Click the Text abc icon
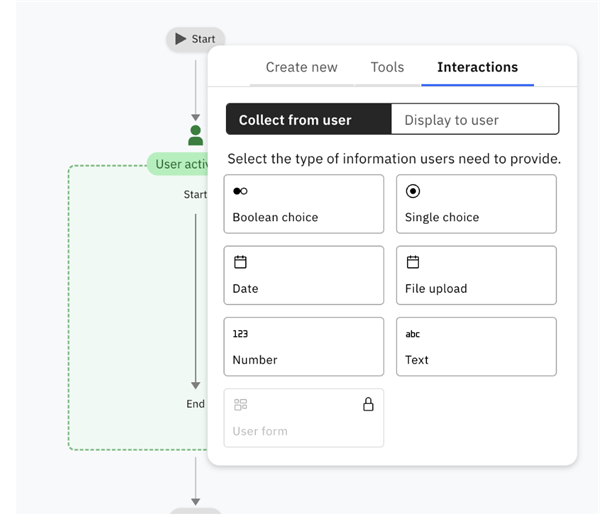The height and width of the screenshot is (527, 600). [x=413, y=334]
